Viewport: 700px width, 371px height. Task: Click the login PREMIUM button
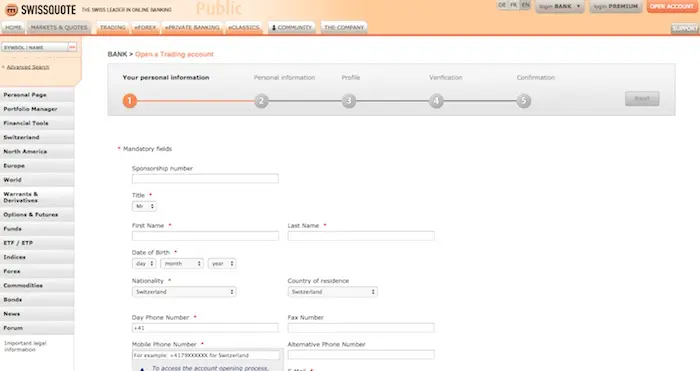(x=616, y=6)
